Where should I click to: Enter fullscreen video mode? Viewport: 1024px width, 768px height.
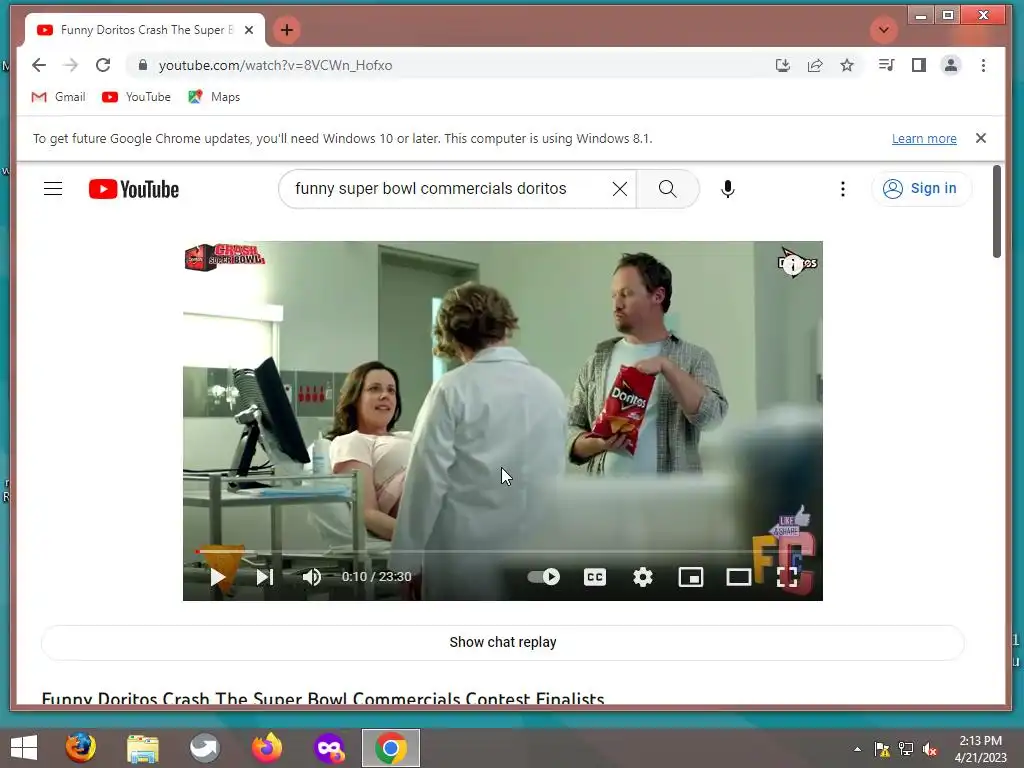point(787,577)
